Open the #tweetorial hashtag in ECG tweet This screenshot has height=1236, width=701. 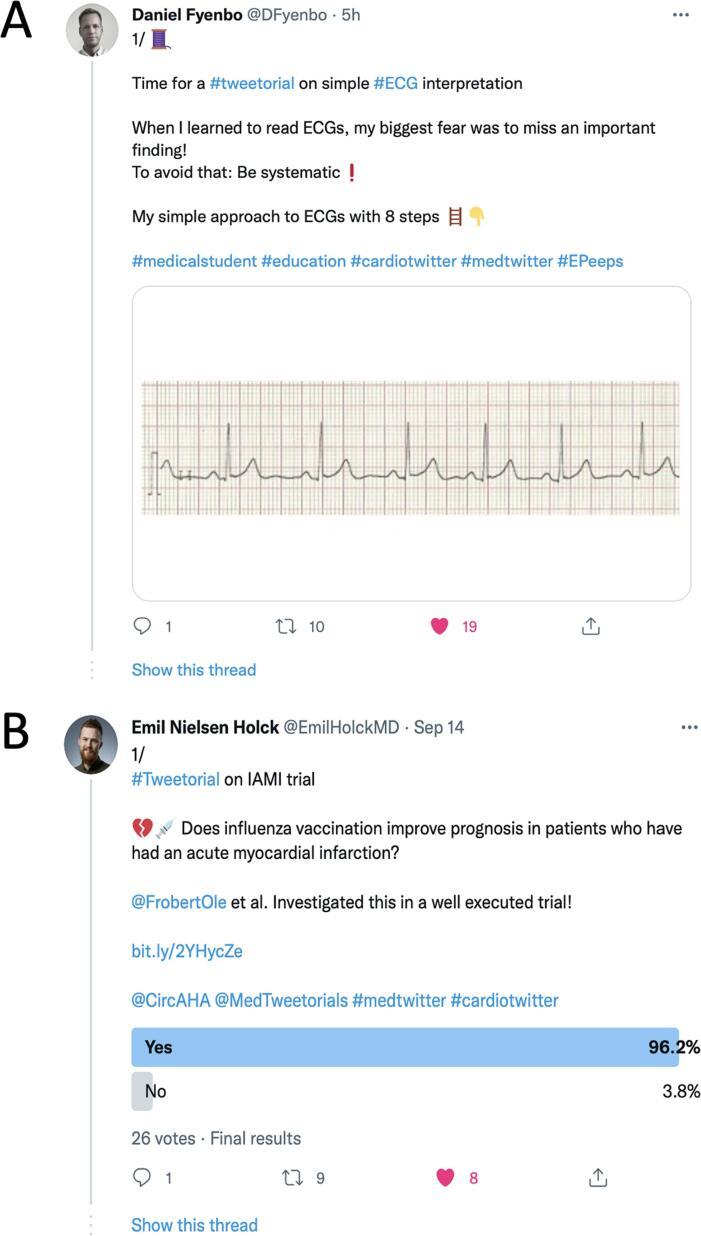[x=252, y=83]
